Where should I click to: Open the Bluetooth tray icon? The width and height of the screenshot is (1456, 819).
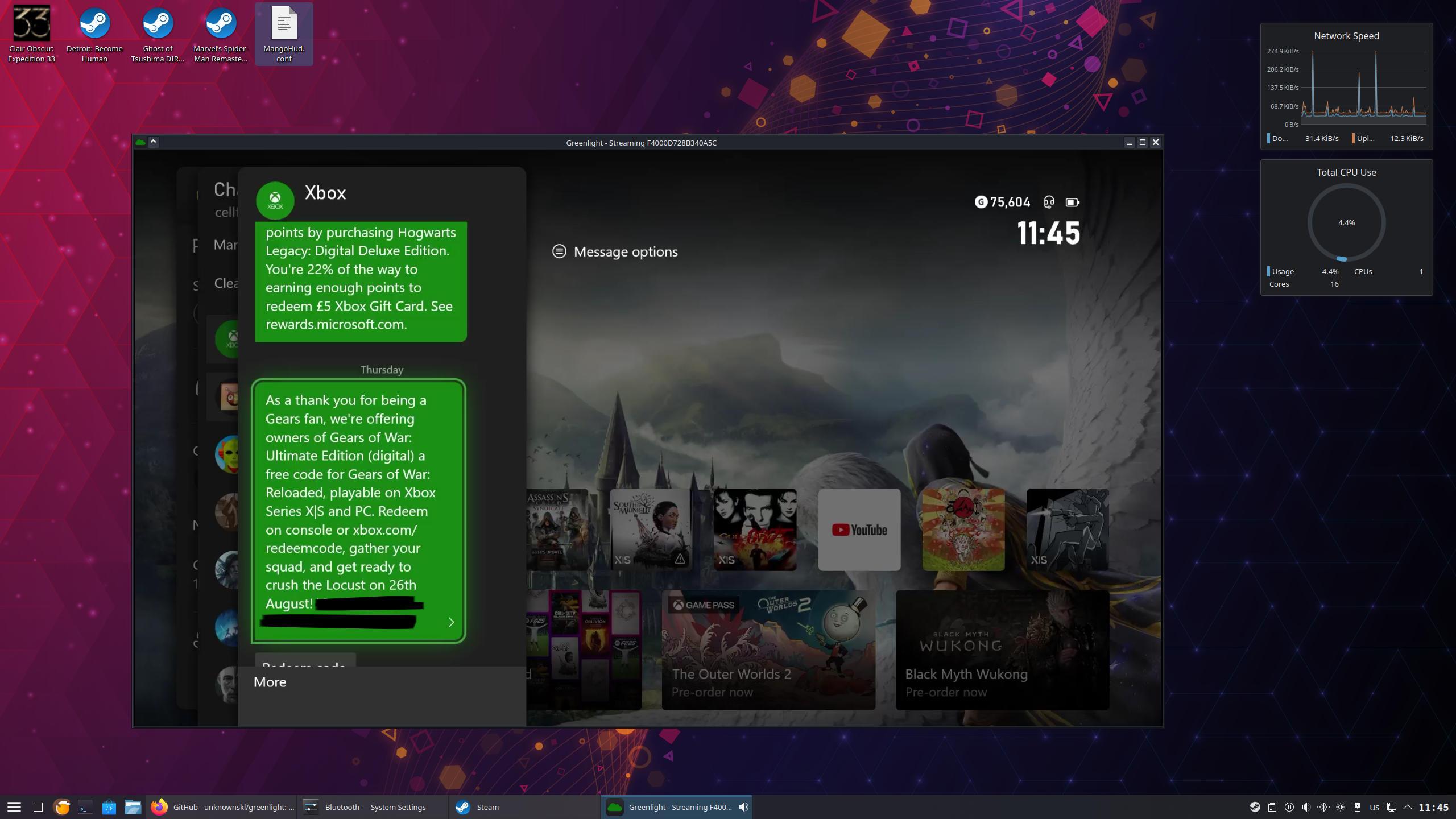coord(1323,807)
